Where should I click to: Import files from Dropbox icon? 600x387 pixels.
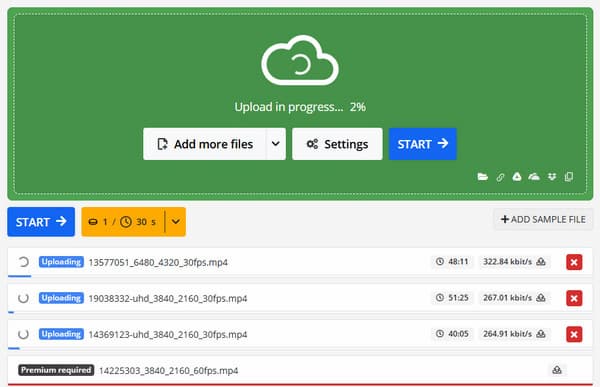[x=552, y=176]
